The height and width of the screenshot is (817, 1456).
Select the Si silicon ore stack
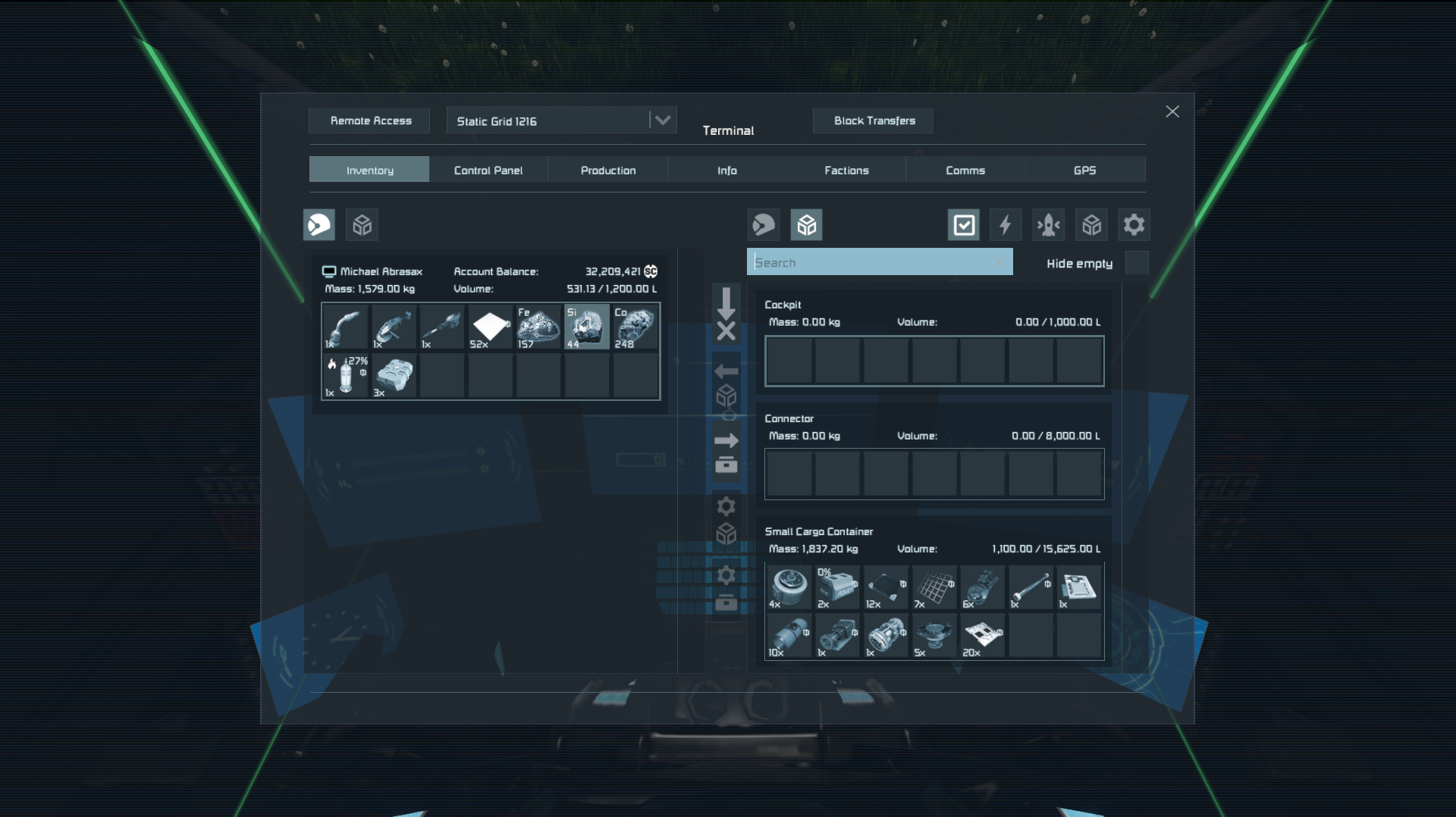tap(586, 327)
